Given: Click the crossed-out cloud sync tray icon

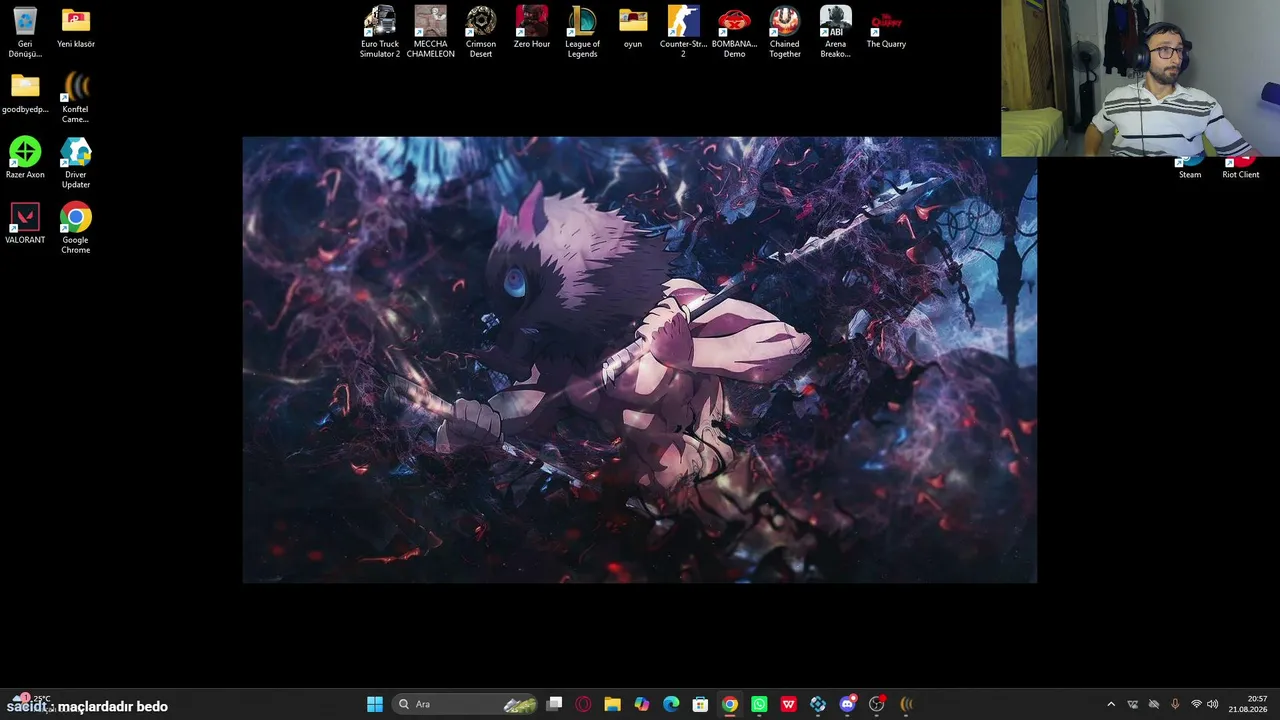Looking at the screenshot, I should pyautogui.click(x=1154, y=704).
